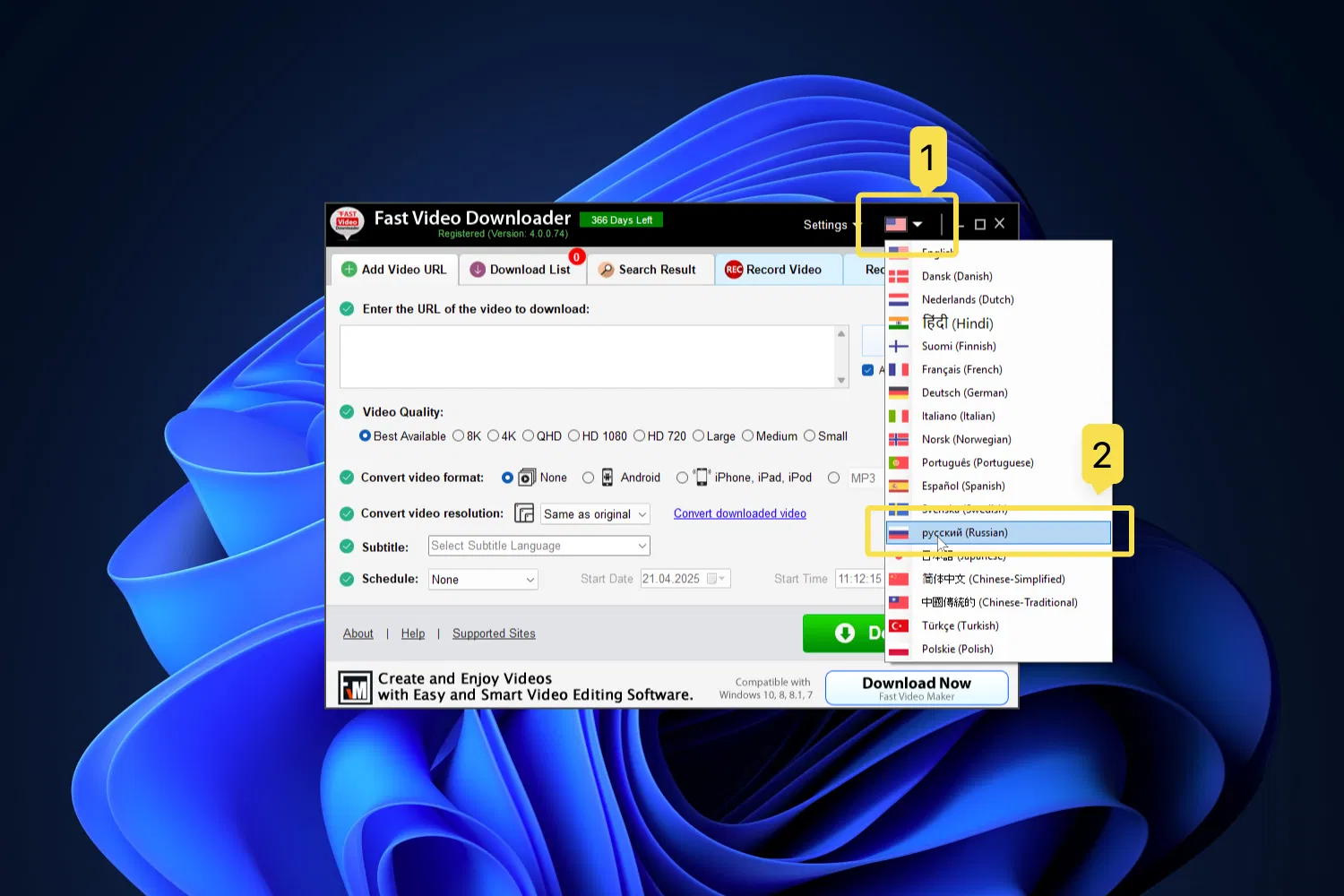Open the language flag dropdown in title bar
This screenshot has height=896, width=1344.
[x=904, y=224]
